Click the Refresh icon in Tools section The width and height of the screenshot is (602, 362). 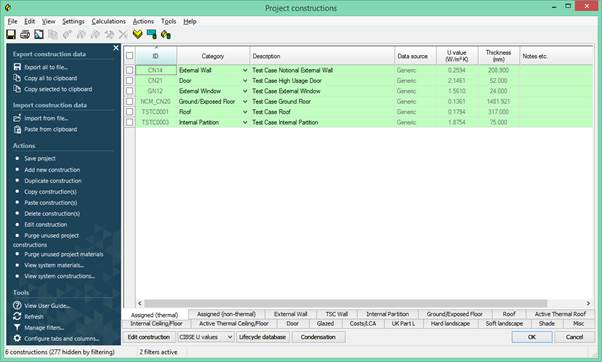coord(17,316)
